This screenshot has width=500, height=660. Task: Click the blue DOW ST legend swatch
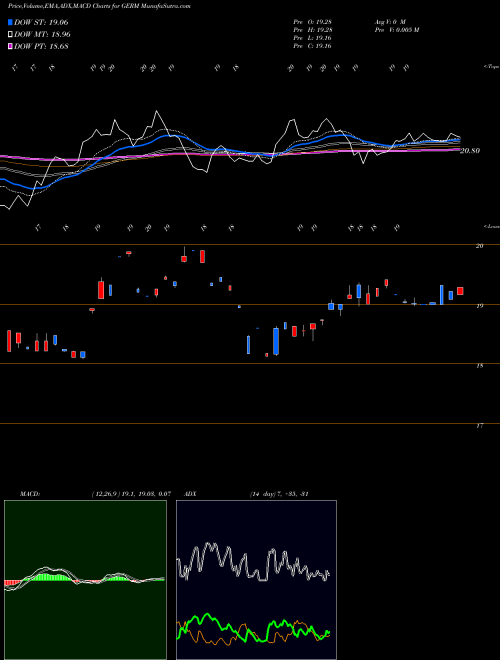coord(10,22)
